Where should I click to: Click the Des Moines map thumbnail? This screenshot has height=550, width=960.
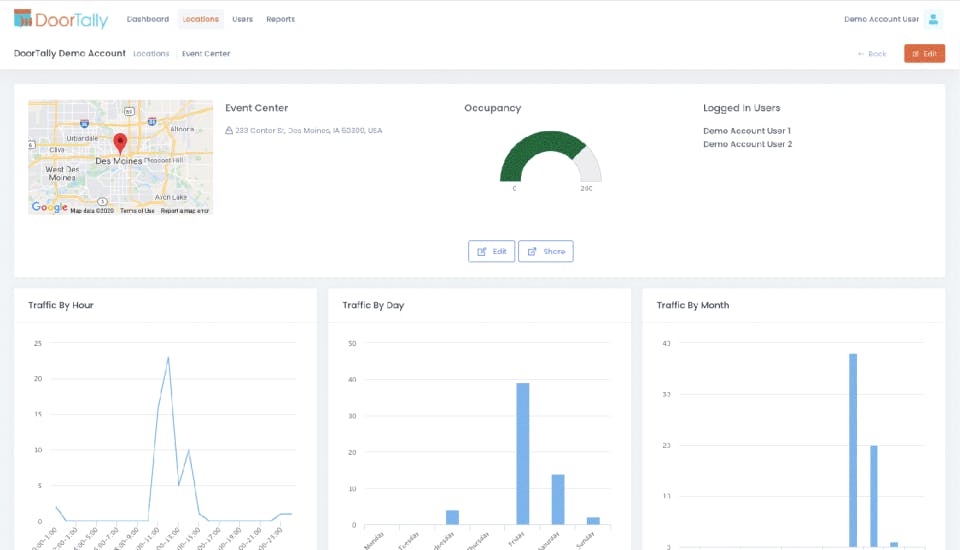point(120,157)
